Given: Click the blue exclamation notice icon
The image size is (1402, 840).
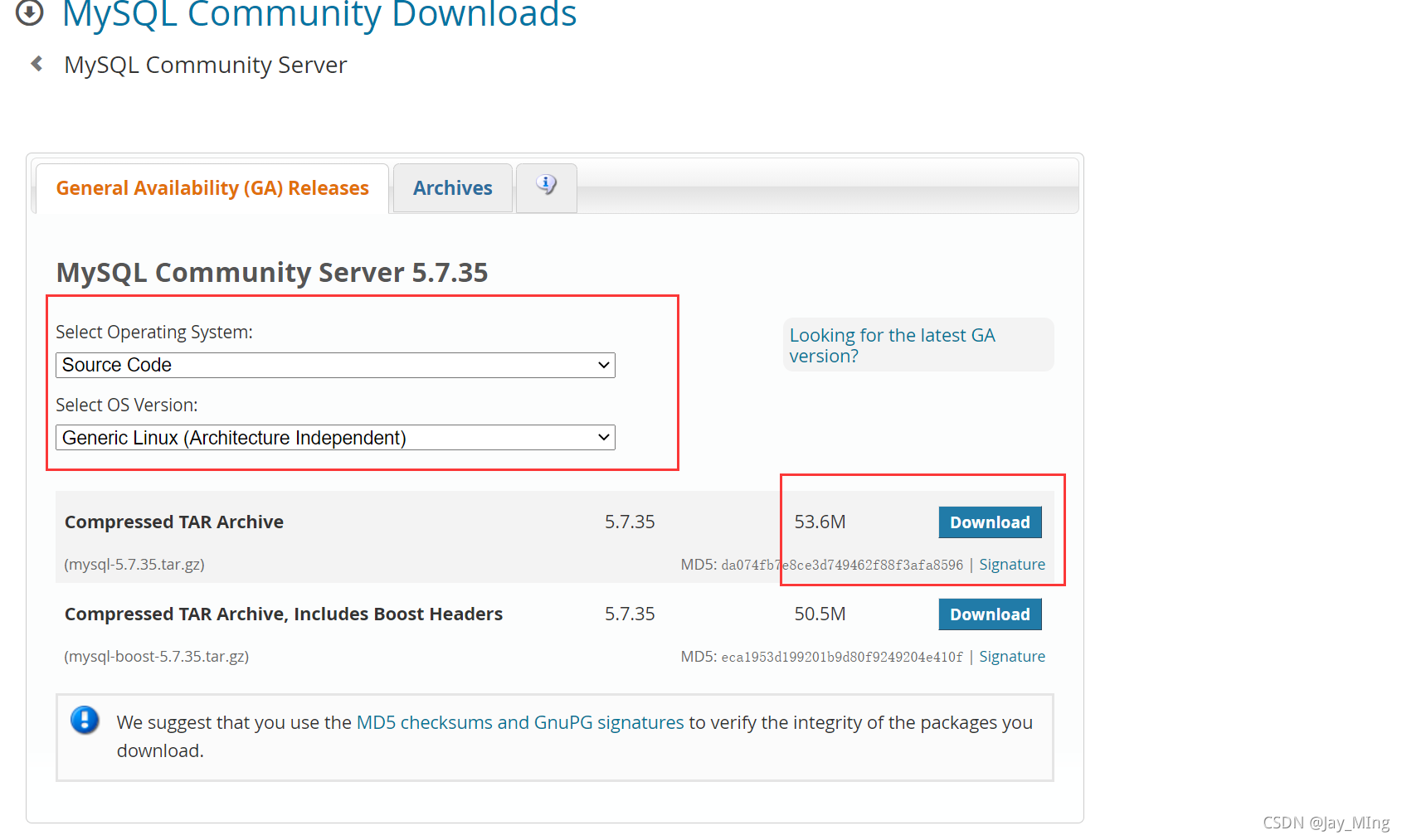Looking at the screenshot, I should point(85,720).
